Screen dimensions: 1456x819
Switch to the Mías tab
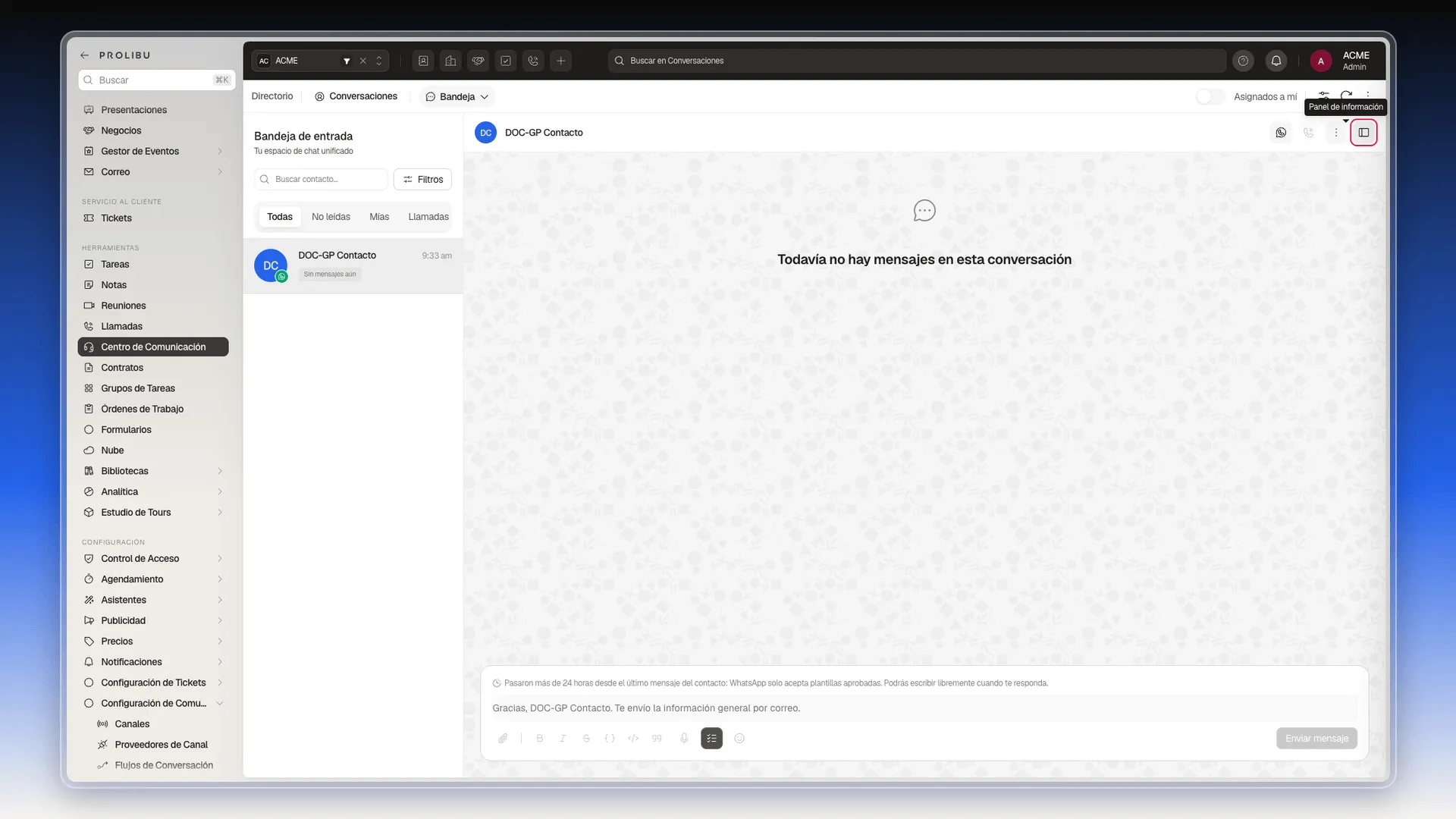click(379, 217)
